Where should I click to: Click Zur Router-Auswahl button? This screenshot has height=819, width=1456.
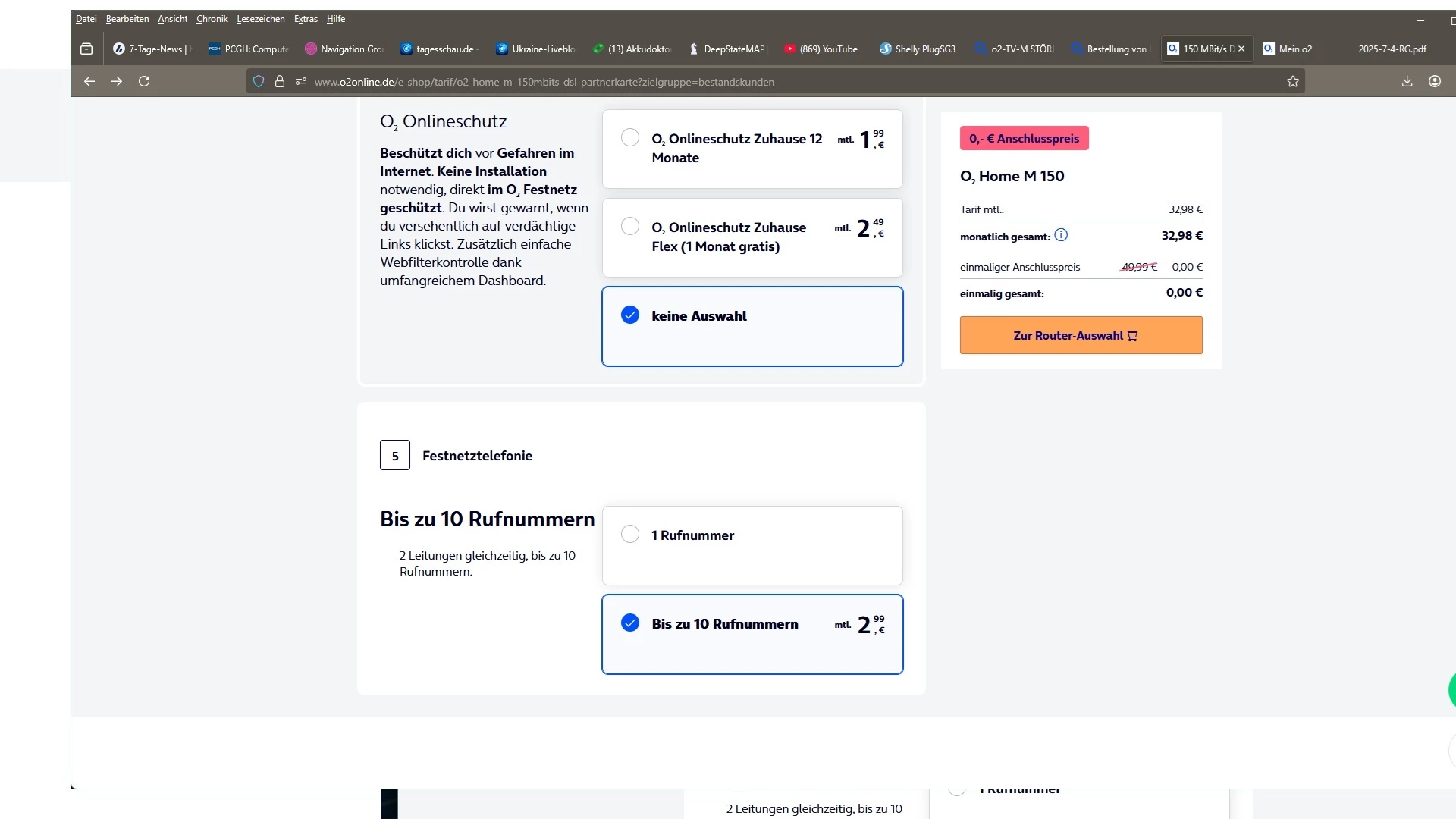click(x=1081, y=335)
